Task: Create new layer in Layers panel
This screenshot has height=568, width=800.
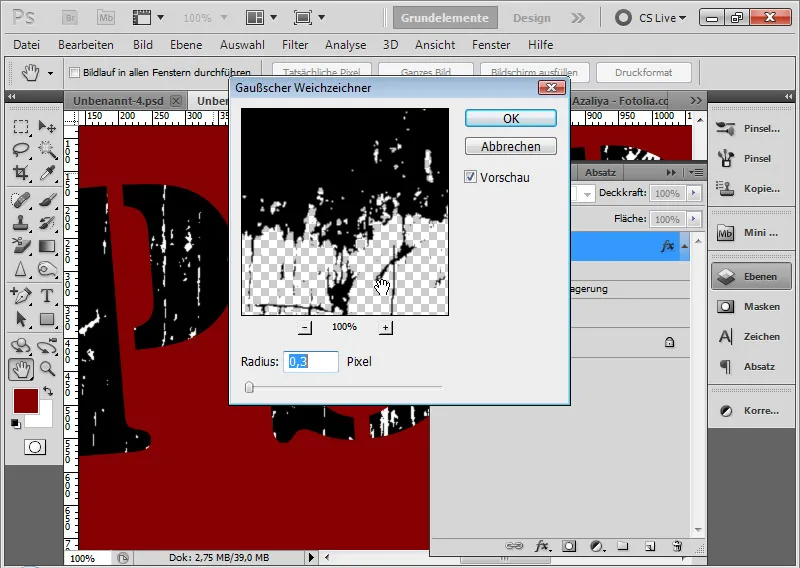Action: pyautogui.click(x=649, y=546)
